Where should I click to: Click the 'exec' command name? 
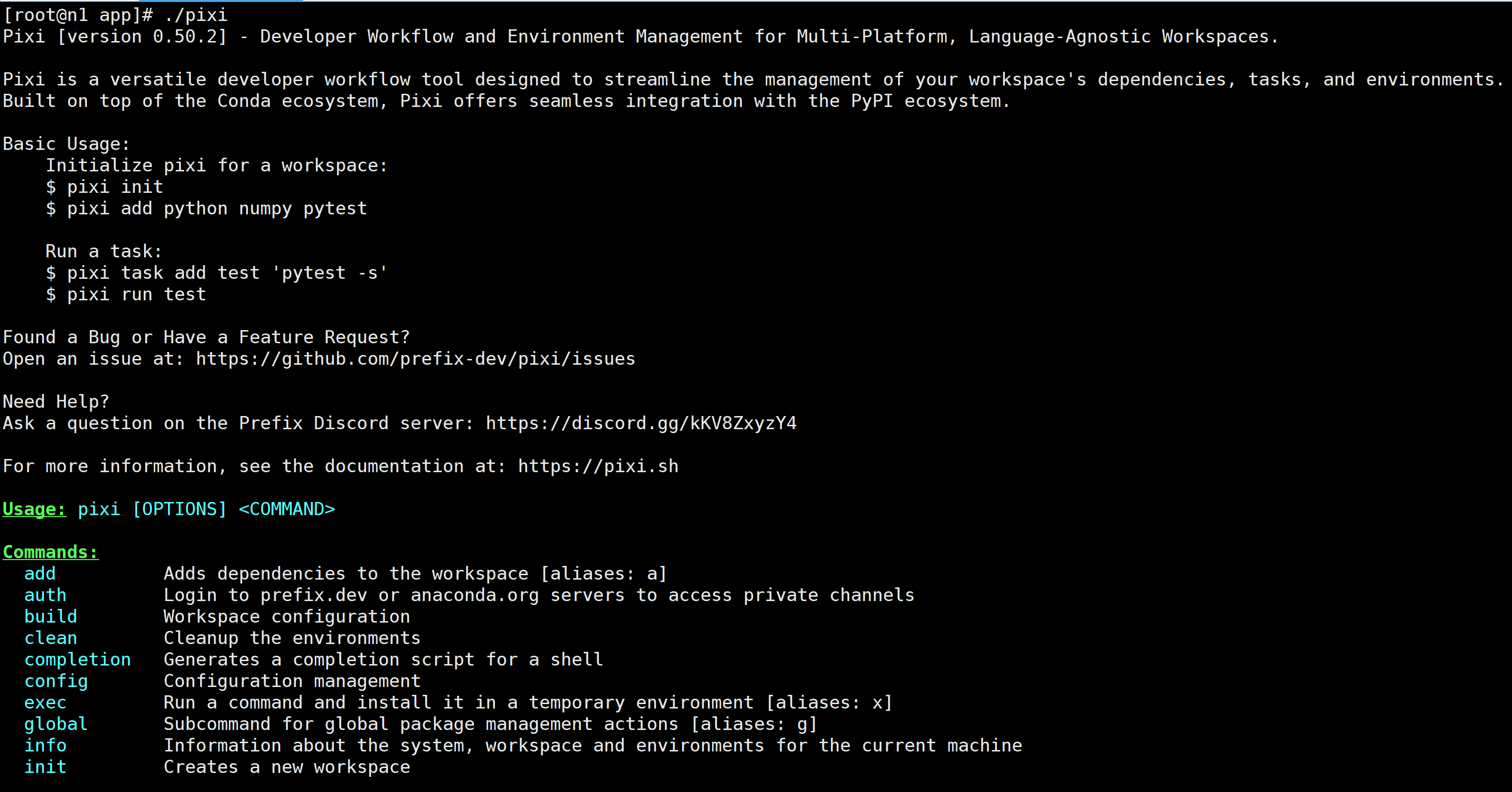click(45, 703)
